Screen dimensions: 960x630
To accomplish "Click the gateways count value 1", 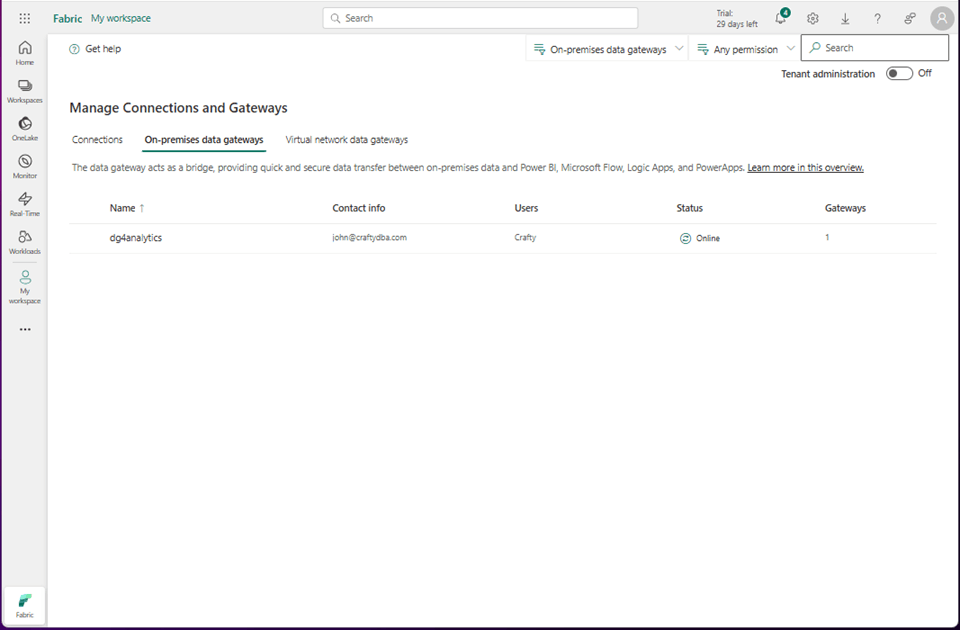I will pyautogui.click(x=827, y=238).
